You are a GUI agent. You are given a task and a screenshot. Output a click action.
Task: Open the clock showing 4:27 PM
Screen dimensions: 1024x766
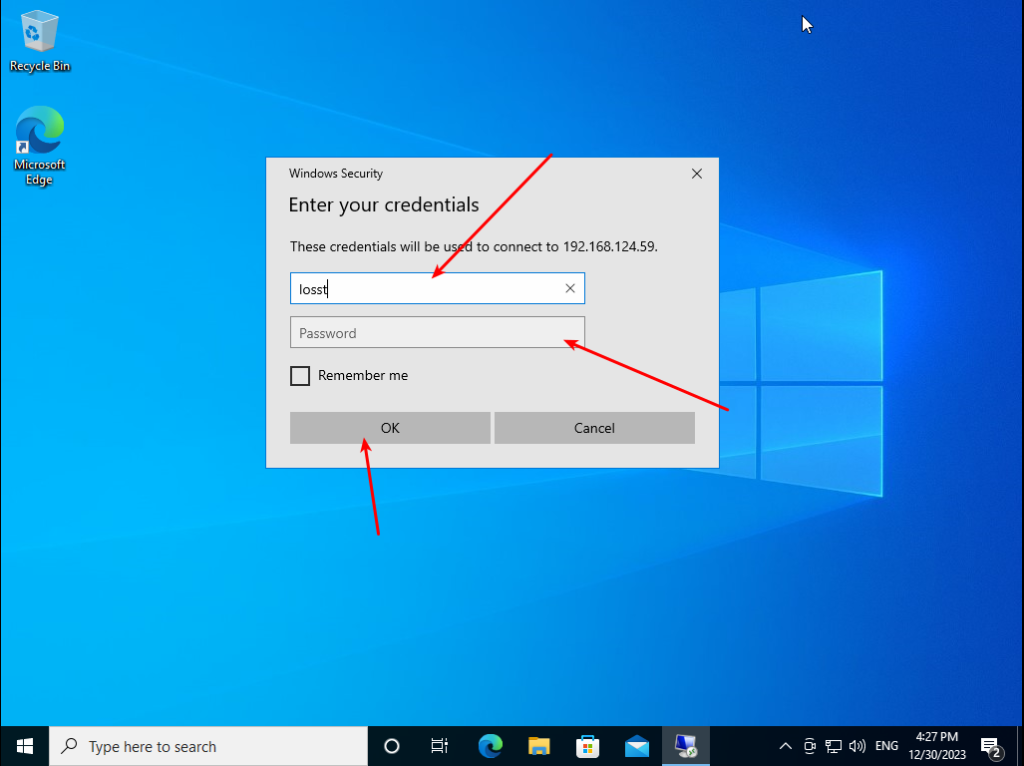tap(936, 746)
